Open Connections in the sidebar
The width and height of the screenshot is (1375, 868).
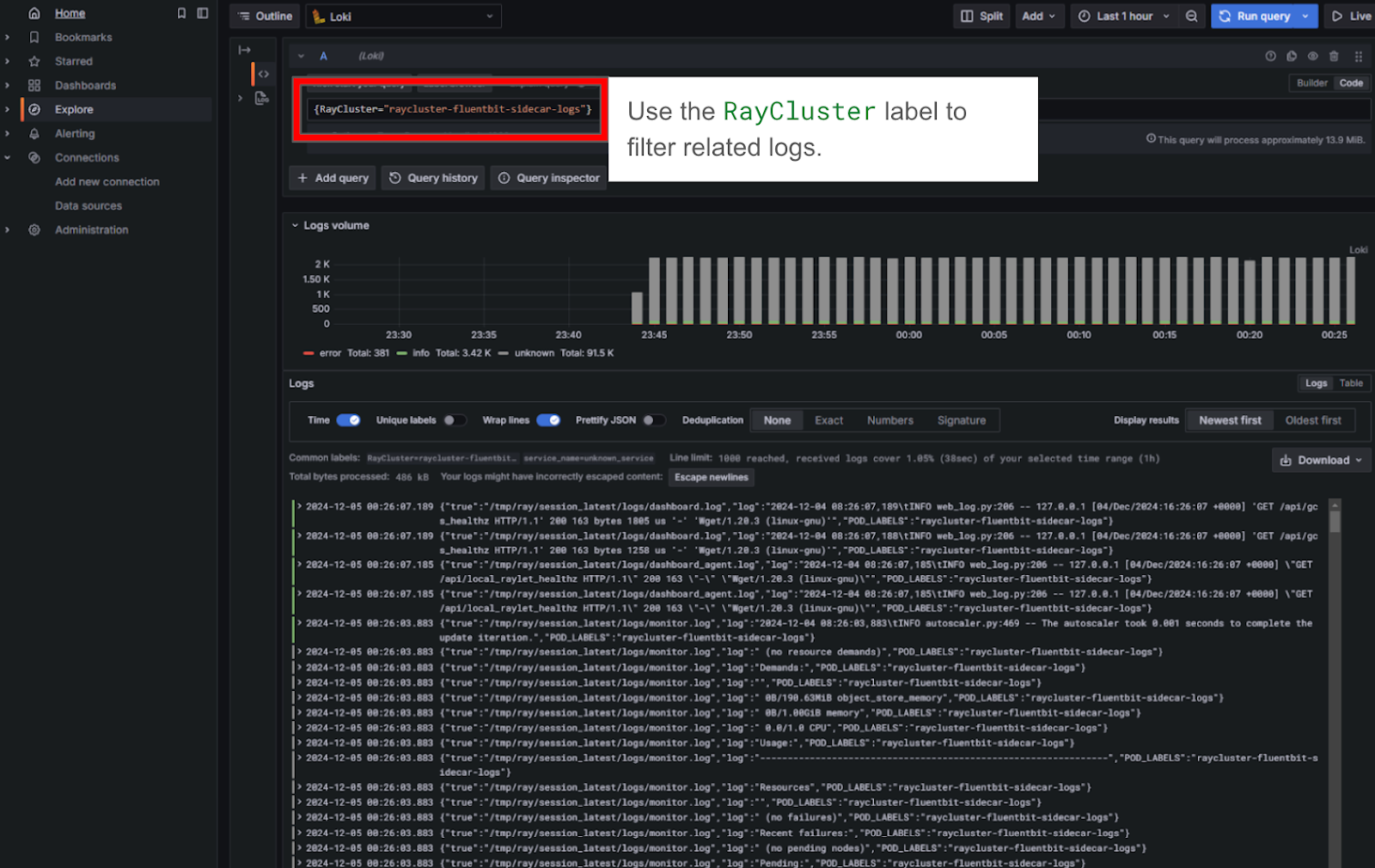point(87,157)
